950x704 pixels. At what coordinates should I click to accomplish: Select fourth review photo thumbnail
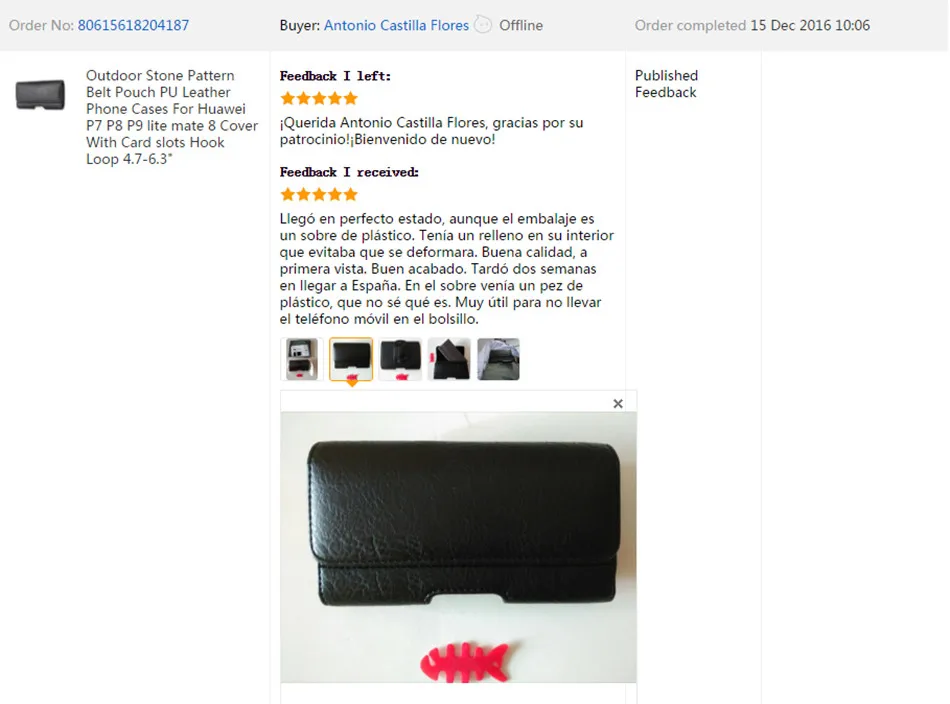click(449, 359)
